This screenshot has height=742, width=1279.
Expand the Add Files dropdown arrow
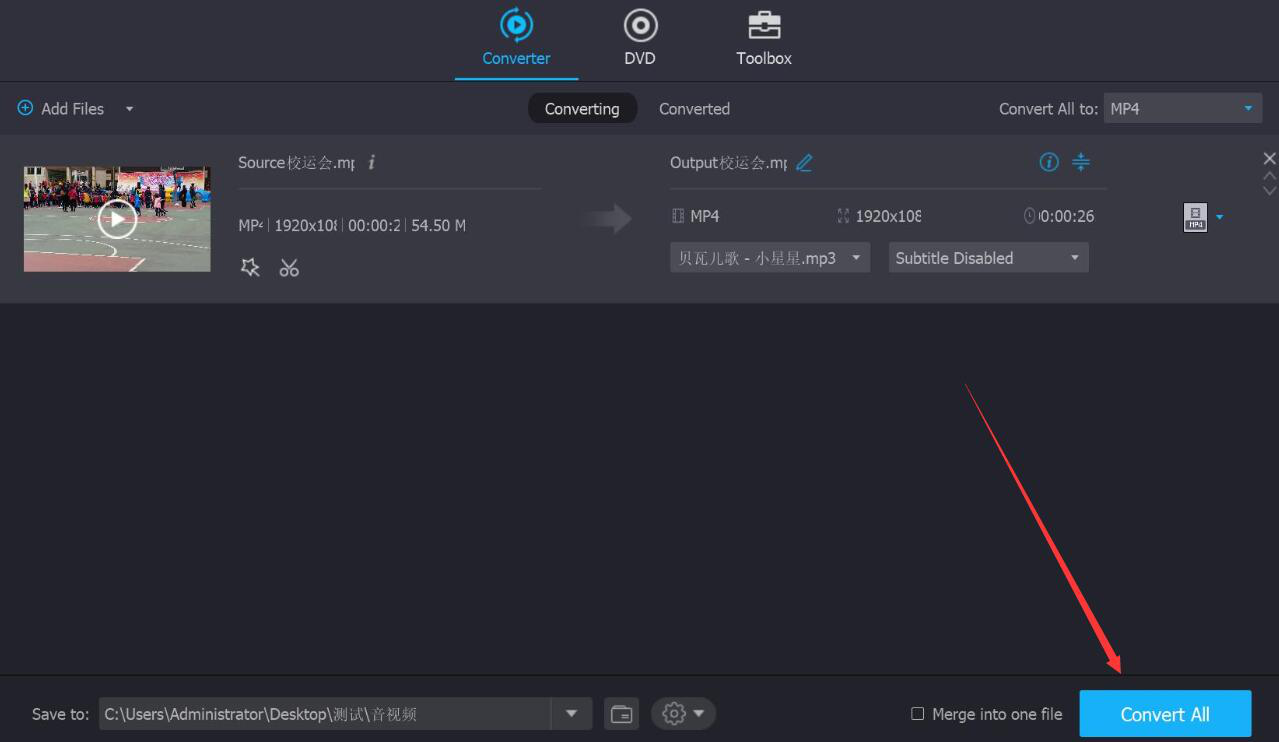coord(129,109)
